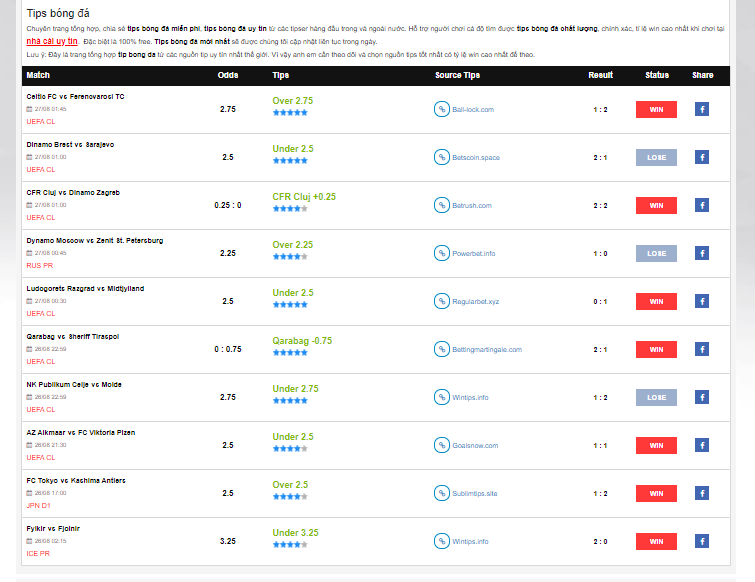755x582 pixels.
Task: Click odds value 3.25 in Fylkir row
Action: pyautogui.click(x=228, y=541)
